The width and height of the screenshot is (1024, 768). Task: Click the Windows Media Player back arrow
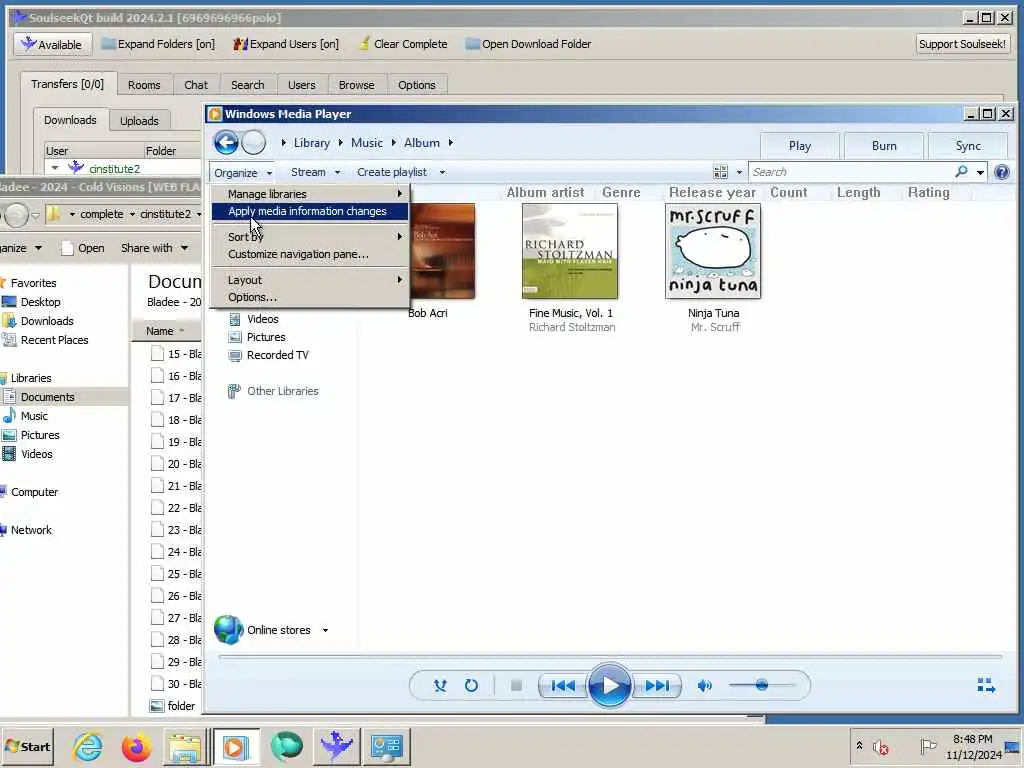pos(226,142)
